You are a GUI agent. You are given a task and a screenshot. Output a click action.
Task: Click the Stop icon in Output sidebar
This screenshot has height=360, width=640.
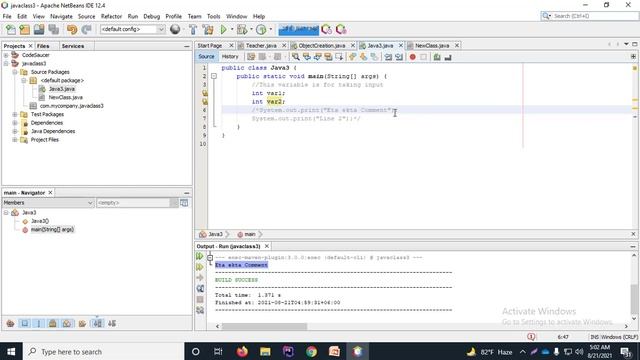[x=200, y=299]
